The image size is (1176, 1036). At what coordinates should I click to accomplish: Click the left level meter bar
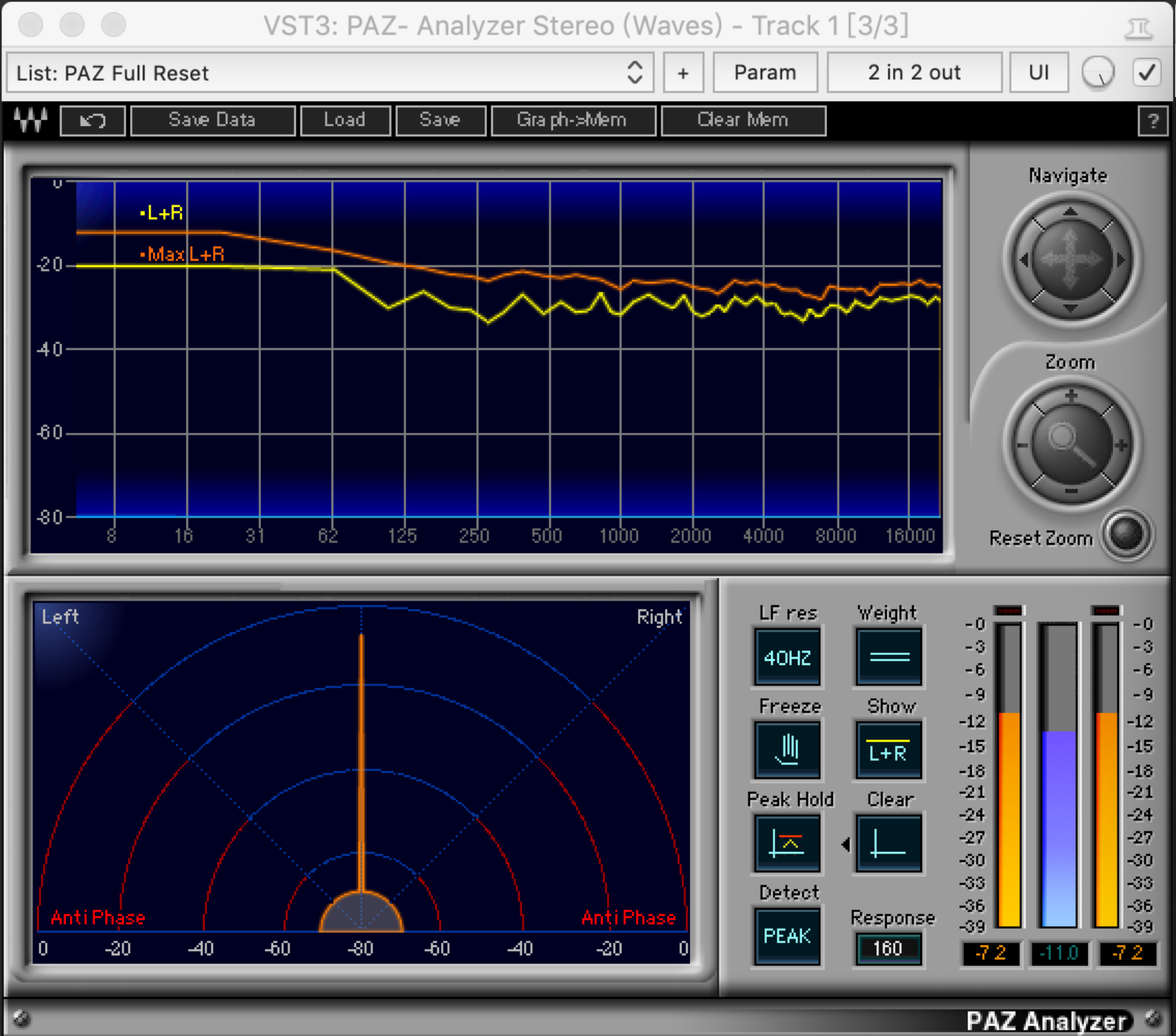1009,775
